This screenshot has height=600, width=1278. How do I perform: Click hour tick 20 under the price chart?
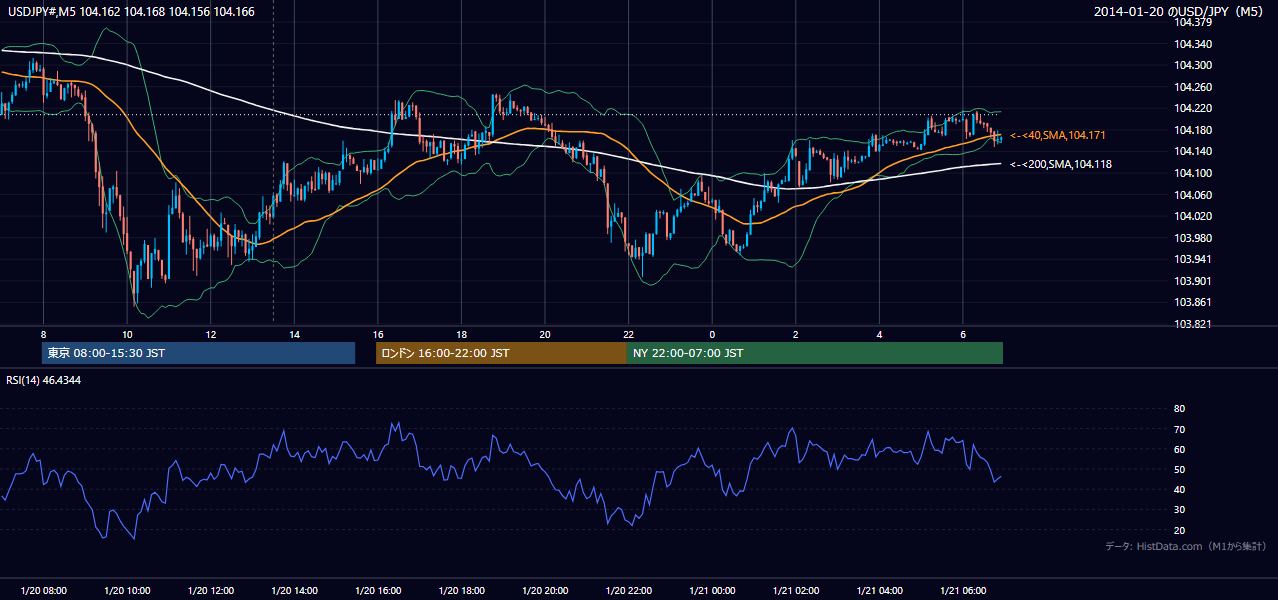pyautogui.click(x=545, y=333)
